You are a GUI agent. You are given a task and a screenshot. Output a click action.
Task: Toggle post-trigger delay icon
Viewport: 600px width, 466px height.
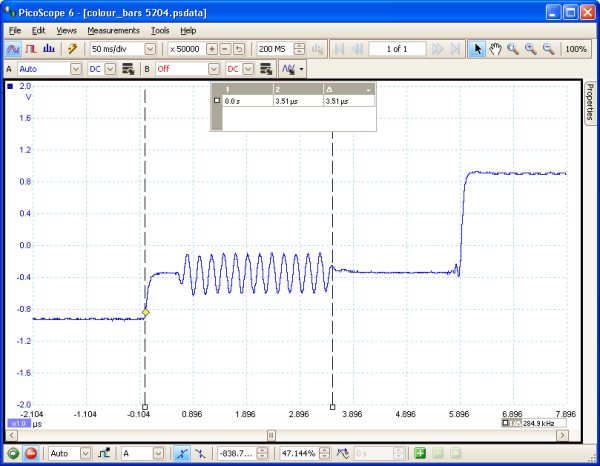coord(342,454)
